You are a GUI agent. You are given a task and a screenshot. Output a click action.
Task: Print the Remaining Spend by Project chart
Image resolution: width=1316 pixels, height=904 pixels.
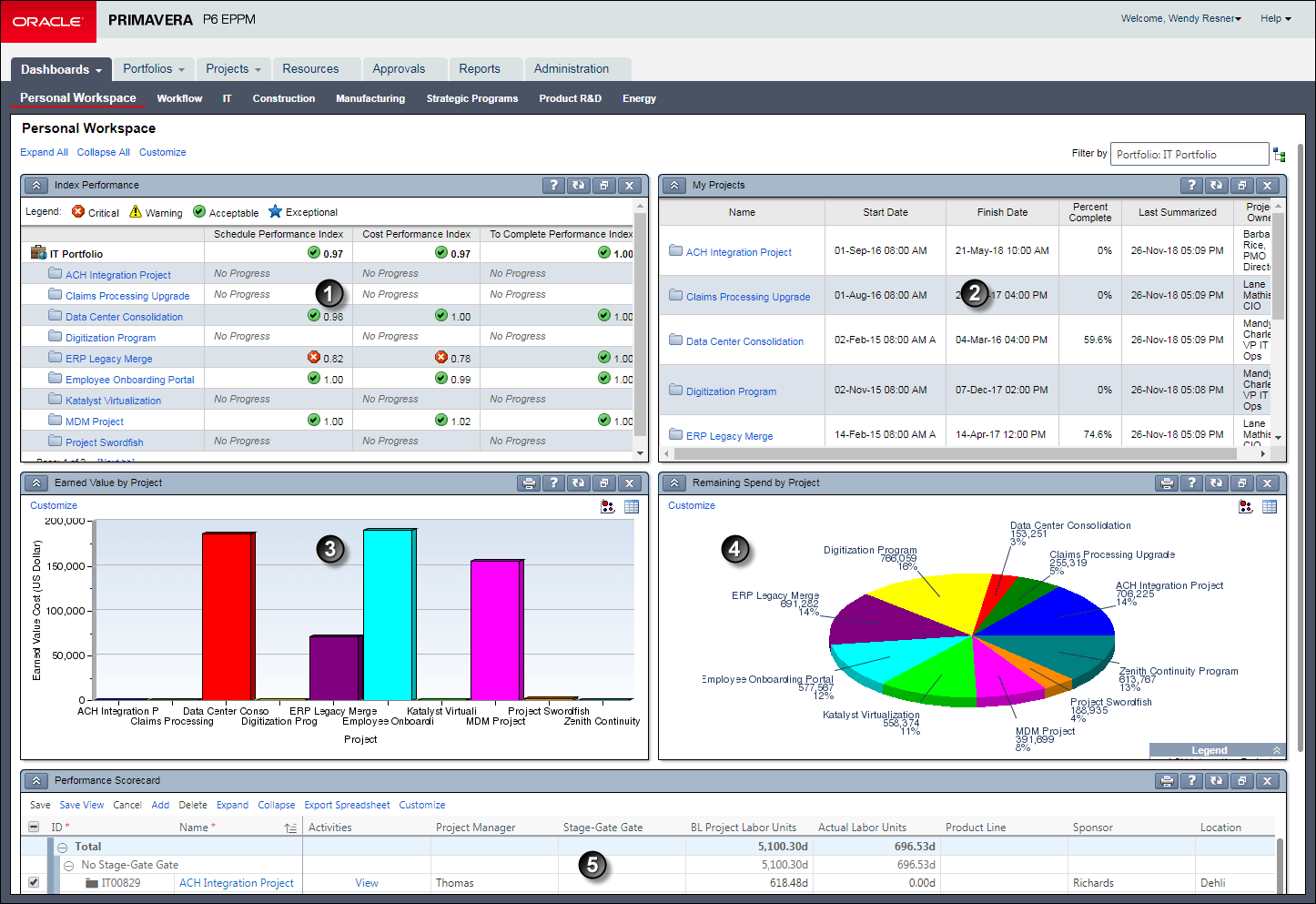pos(1166,482)
